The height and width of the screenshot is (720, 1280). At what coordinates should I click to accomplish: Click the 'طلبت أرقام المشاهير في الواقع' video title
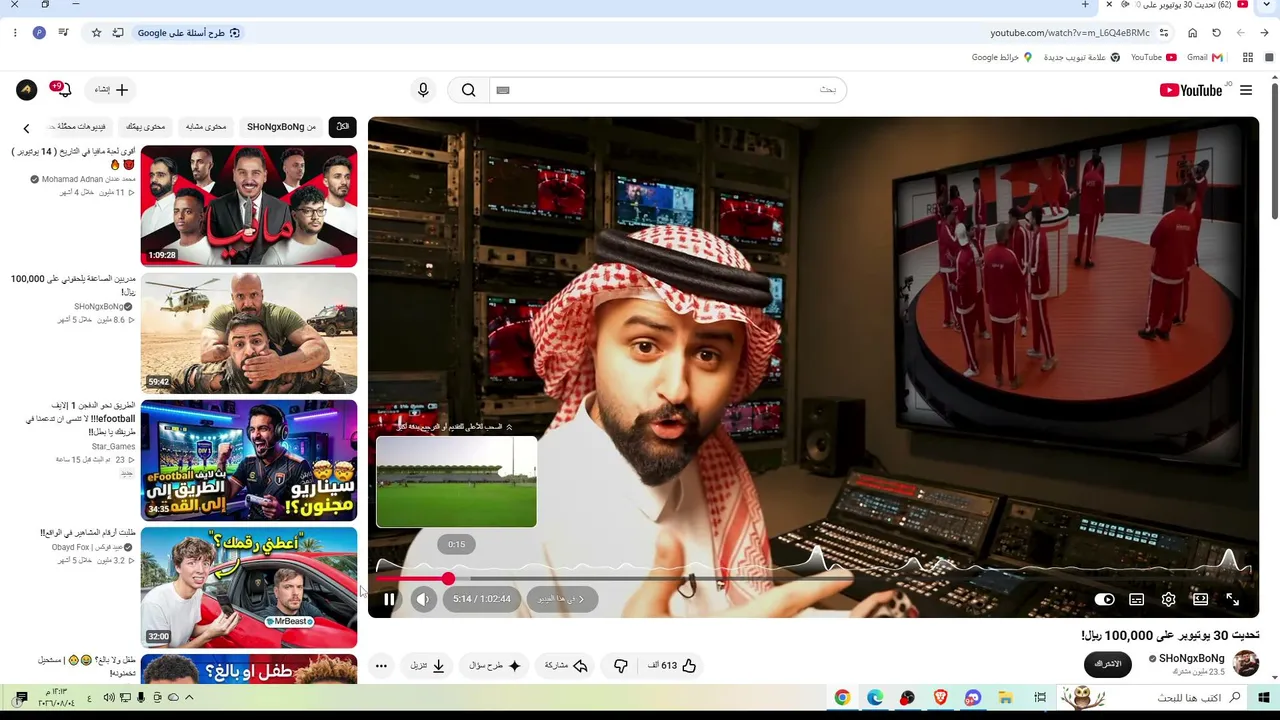88,533
